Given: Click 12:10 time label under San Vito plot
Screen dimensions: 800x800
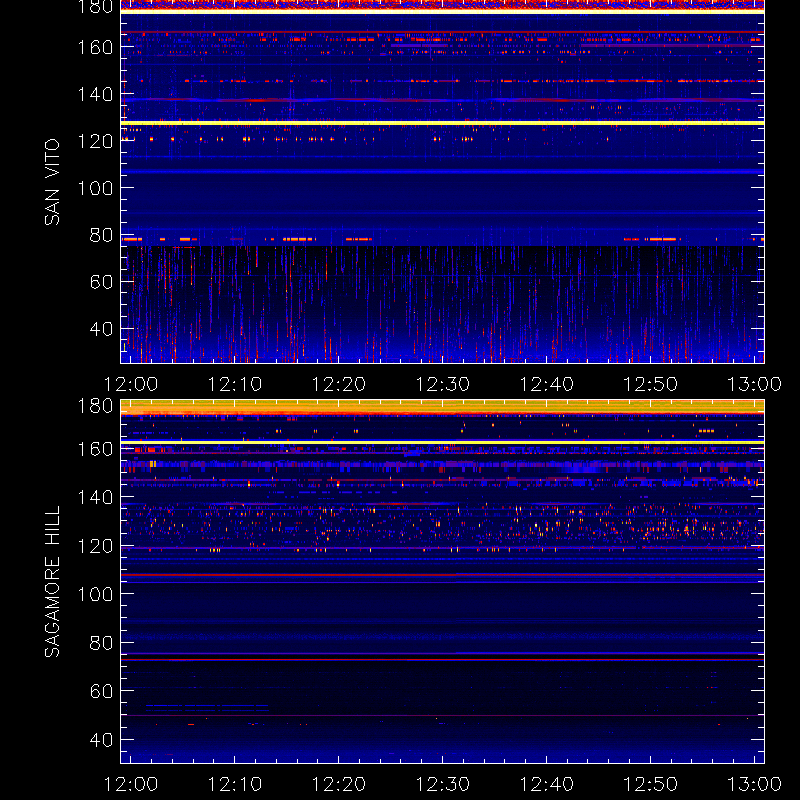Looking at the screenshot, I should pos(234,384).
